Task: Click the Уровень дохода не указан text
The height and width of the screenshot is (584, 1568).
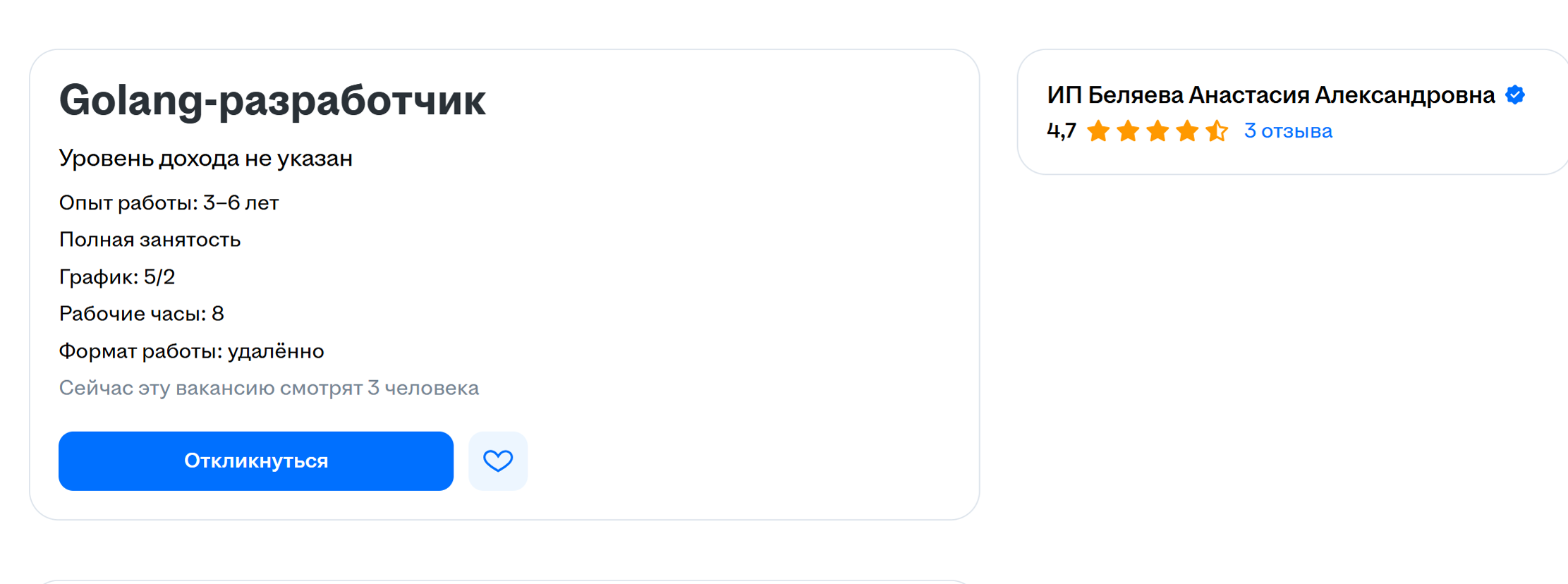Action: [205, 159]
